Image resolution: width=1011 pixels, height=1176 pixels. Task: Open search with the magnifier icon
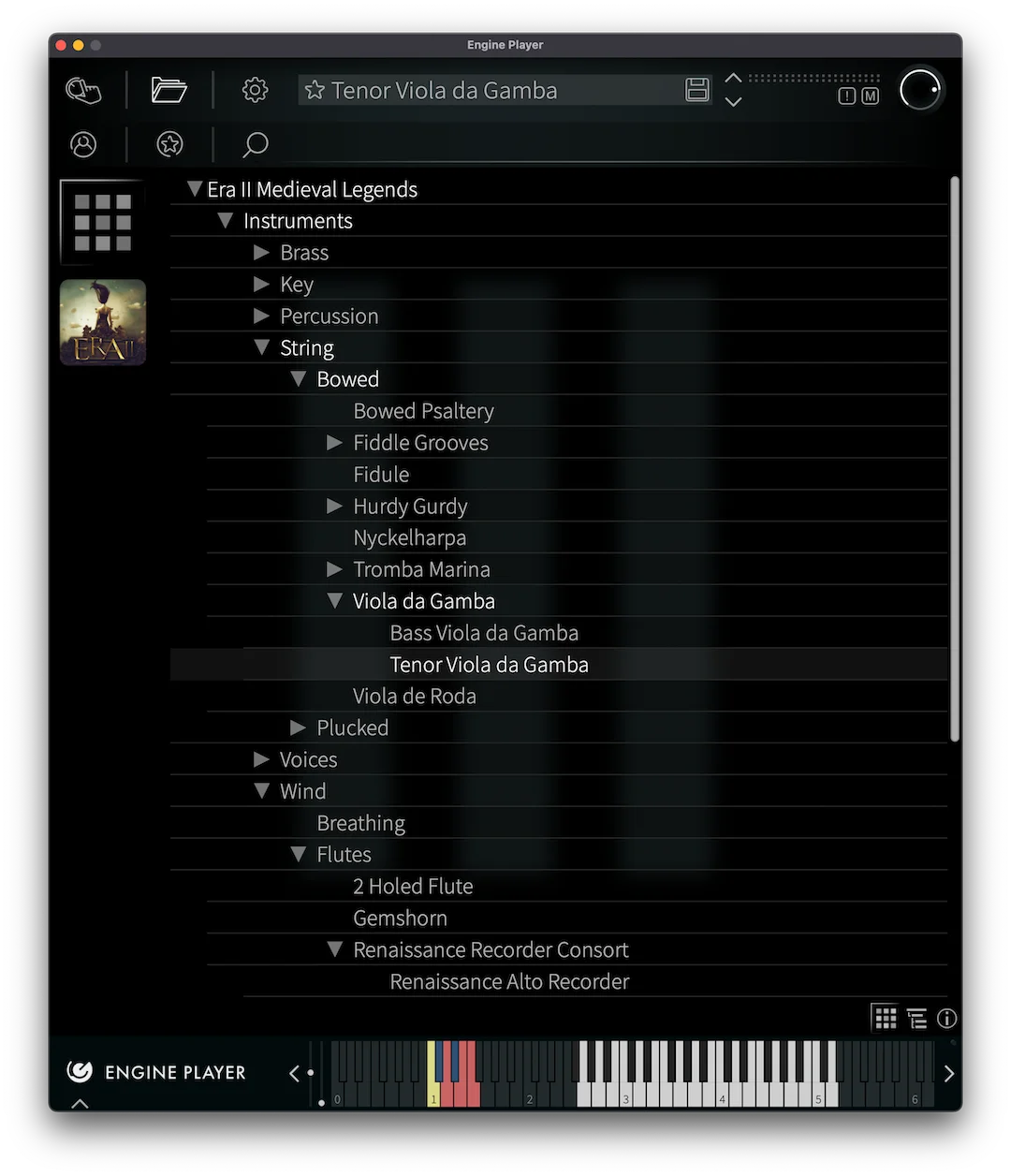point(255,144)
